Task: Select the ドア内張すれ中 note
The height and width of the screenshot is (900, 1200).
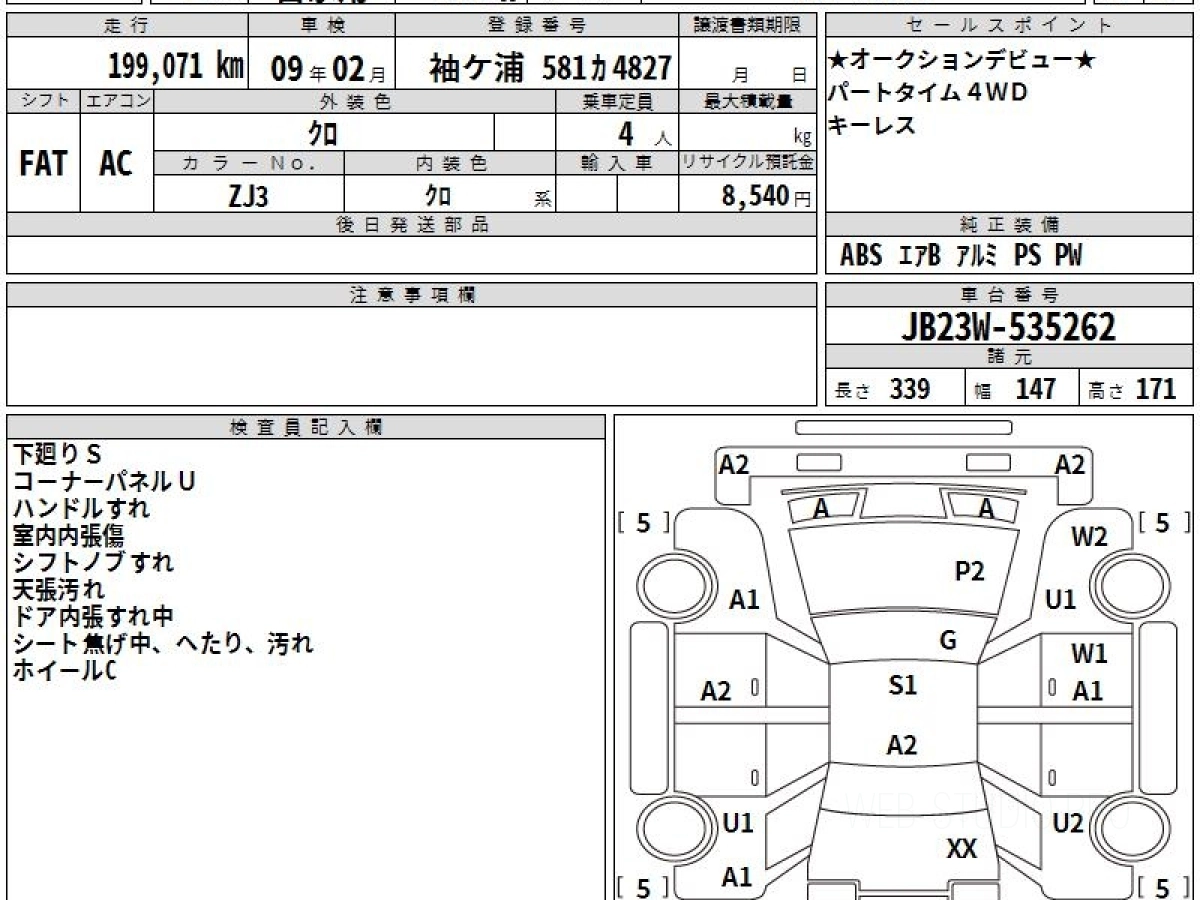Action: 94,617
